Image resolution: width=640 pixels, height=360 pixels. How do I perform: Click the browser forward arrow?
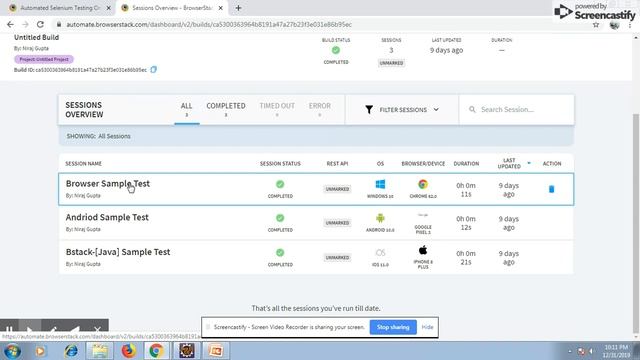[x=25, y=24]
